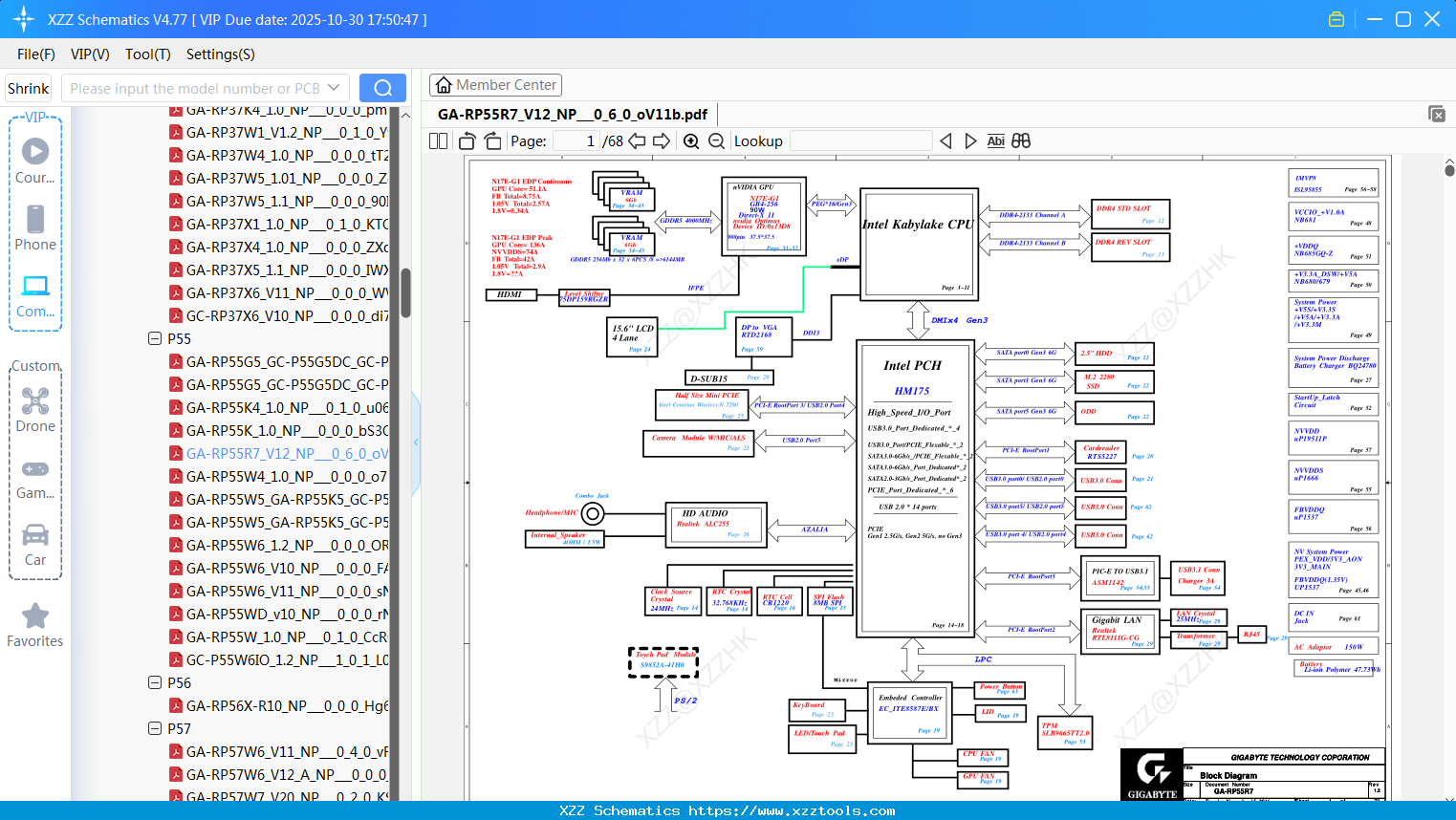The height and width of the screenshot is (820, 1456).
Task: Click the file tree vertical scrollbar thumb
Action: [x=405, y=292]
